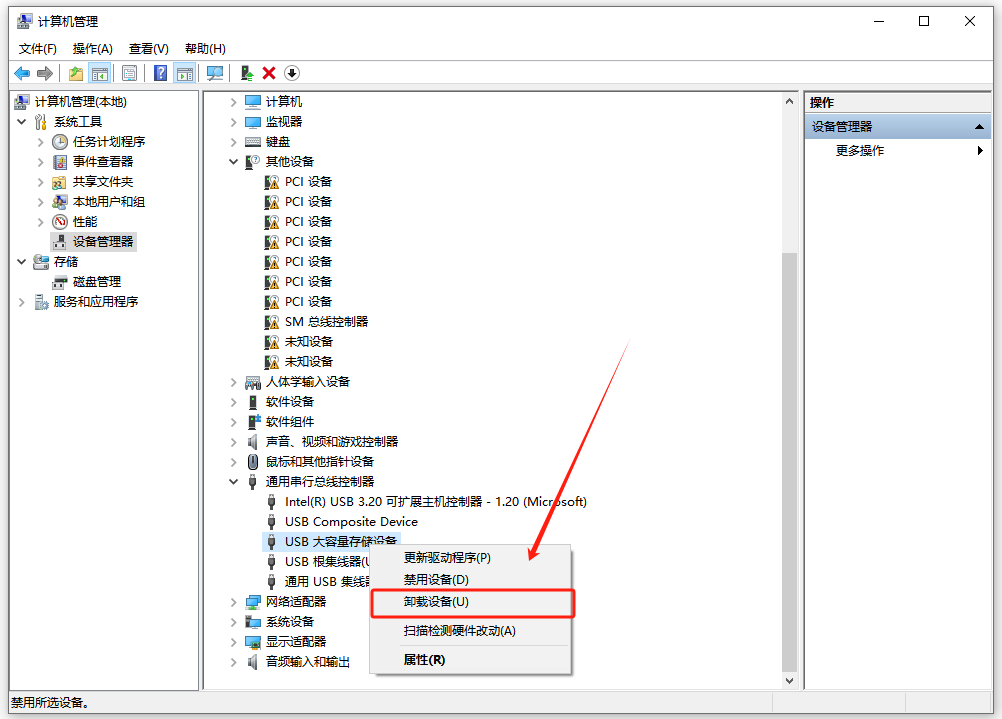Click the update driver icon with green arrow
The width and height of the screenshot is (1002, 719).
tap(247, 73)
